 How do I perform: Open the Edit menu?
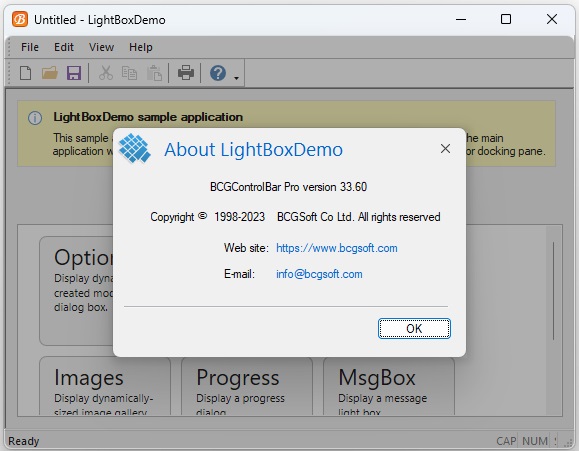[64, 47]
